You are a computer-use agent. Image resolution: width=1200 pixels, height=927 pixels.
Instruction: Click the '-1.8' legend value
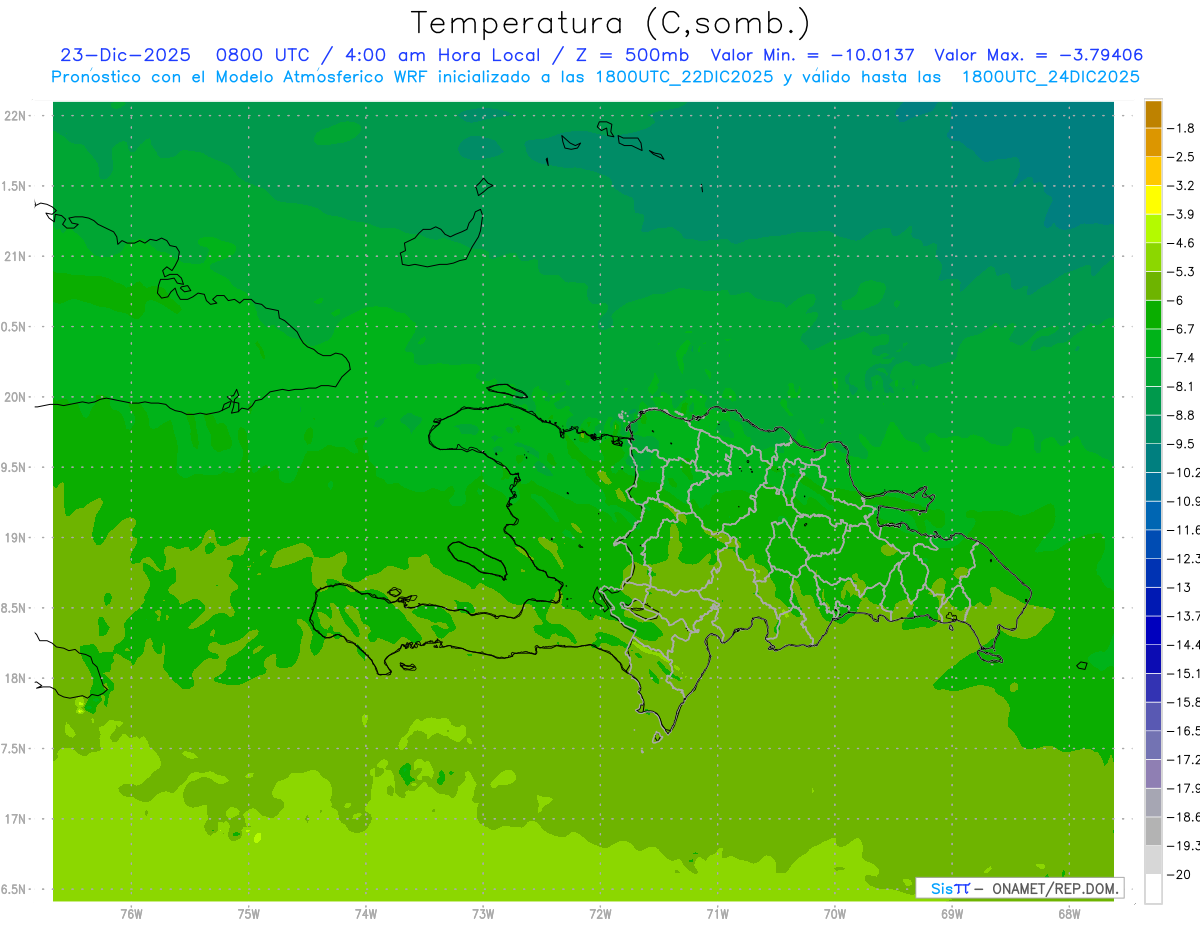pos(1183,128)
